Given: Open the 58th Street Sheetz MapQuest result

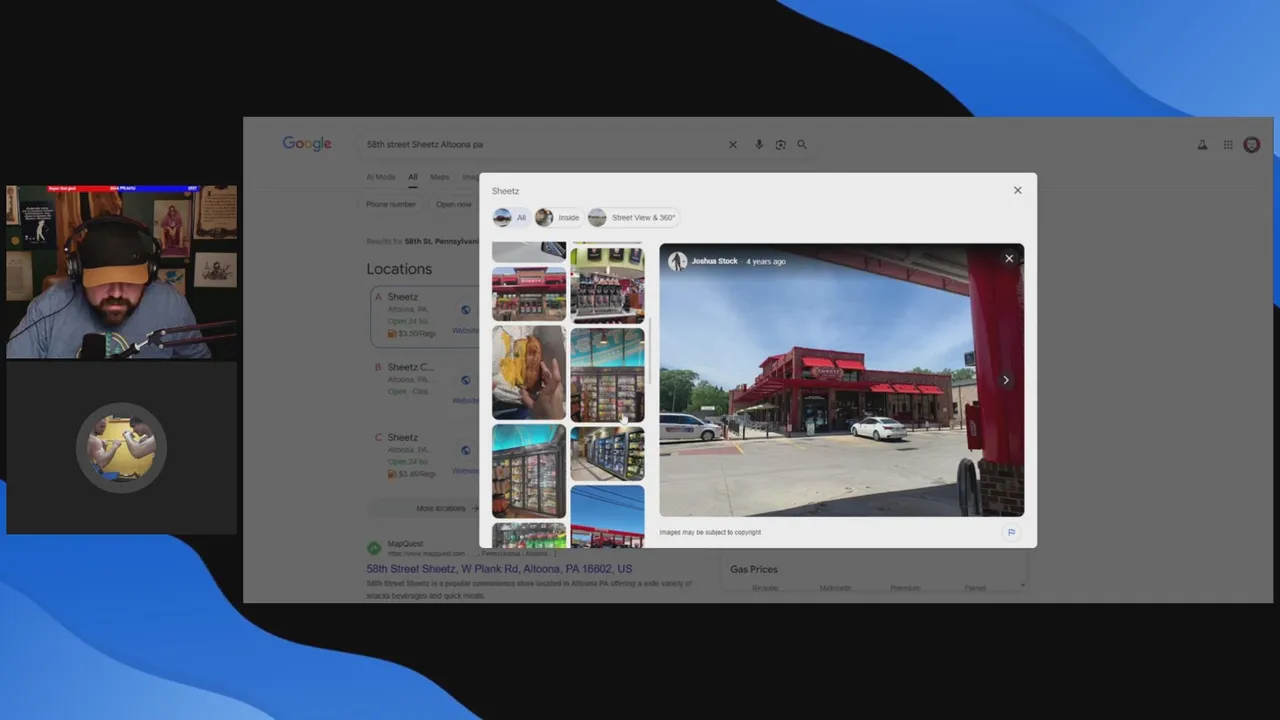Looking at the screenshot, I should pos(499,569).
